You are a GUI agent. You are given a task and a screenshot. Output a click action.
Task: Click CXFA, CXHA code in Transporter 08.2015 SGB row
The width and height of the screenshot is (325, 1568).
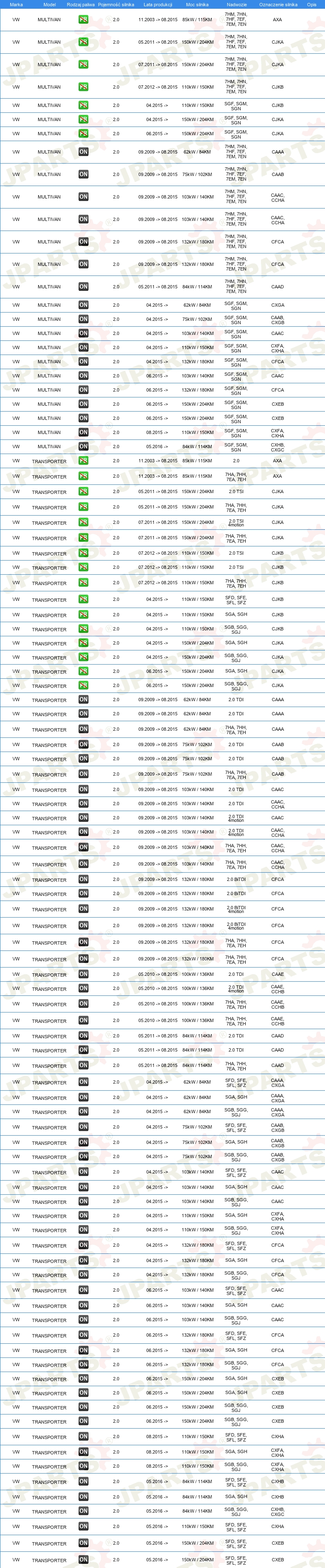(278, 1466)
